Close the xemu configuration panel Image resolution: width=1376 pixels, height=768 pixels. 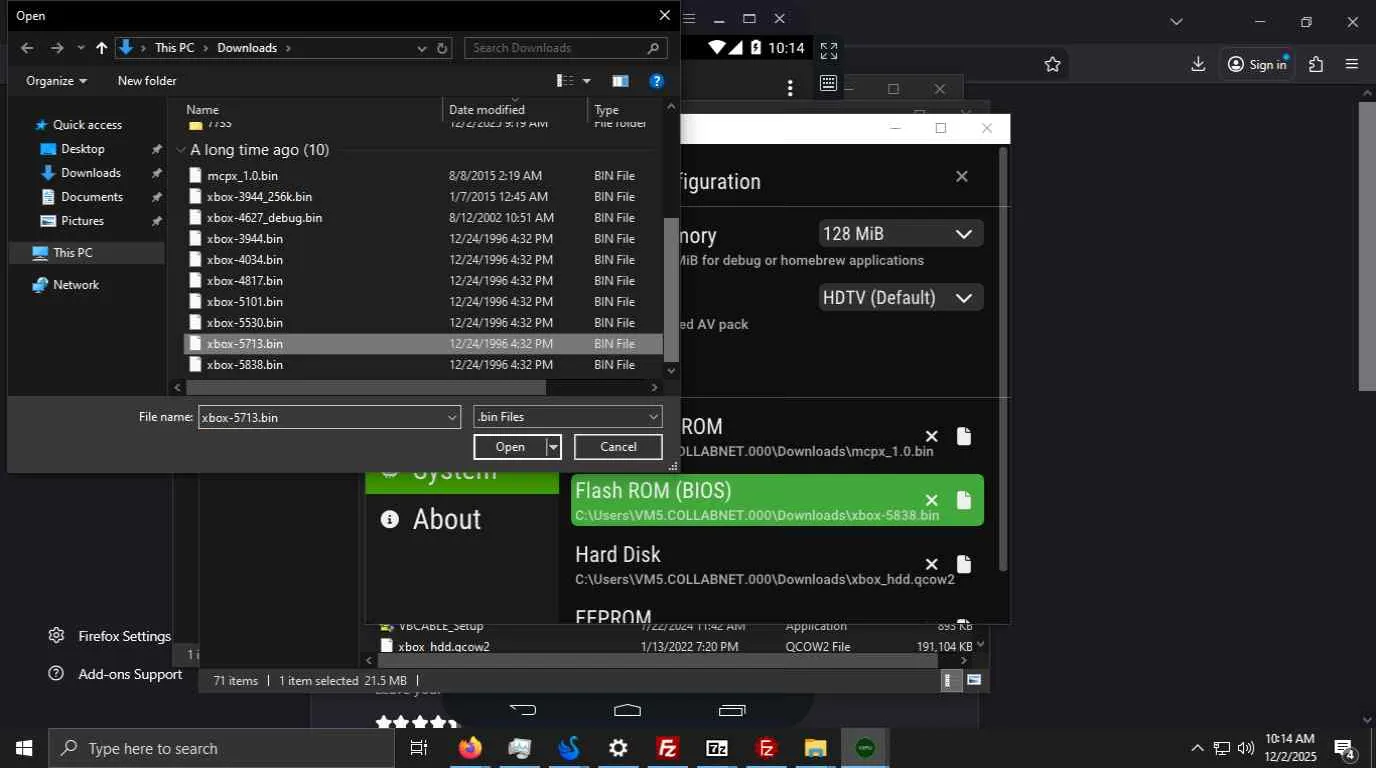coord(962,177)
